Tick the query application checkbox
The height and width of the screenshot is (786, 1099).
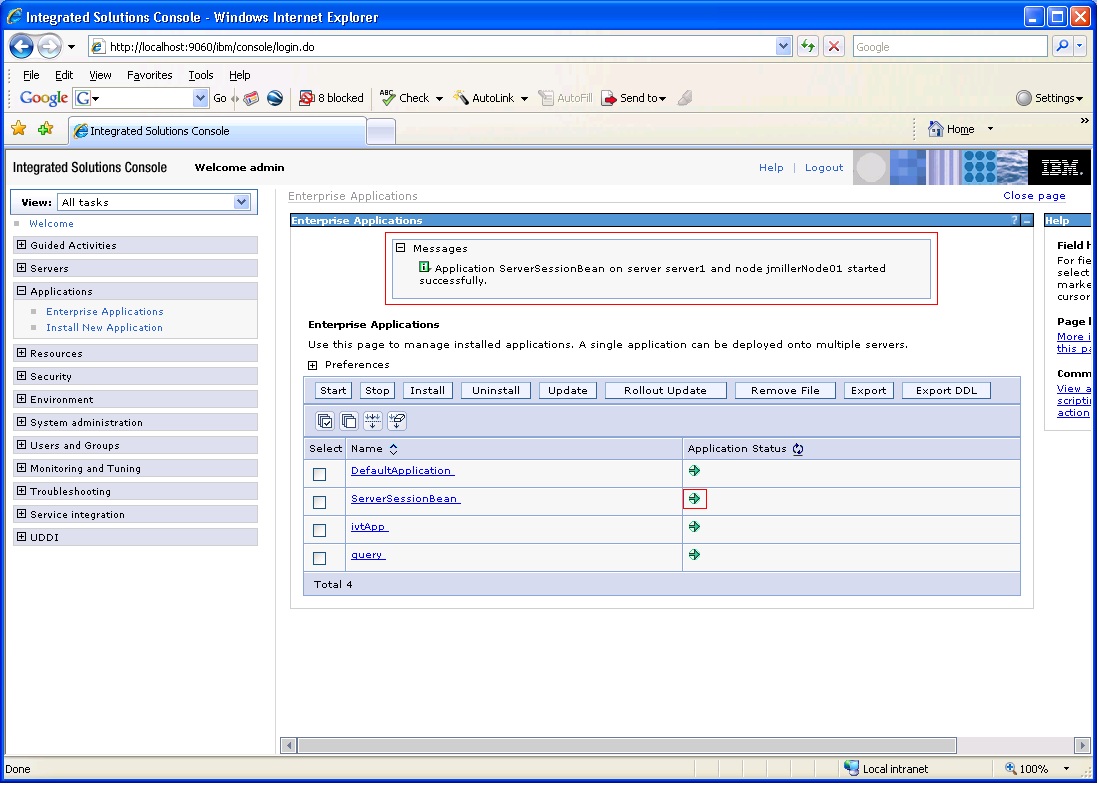(x=320, y=558)
